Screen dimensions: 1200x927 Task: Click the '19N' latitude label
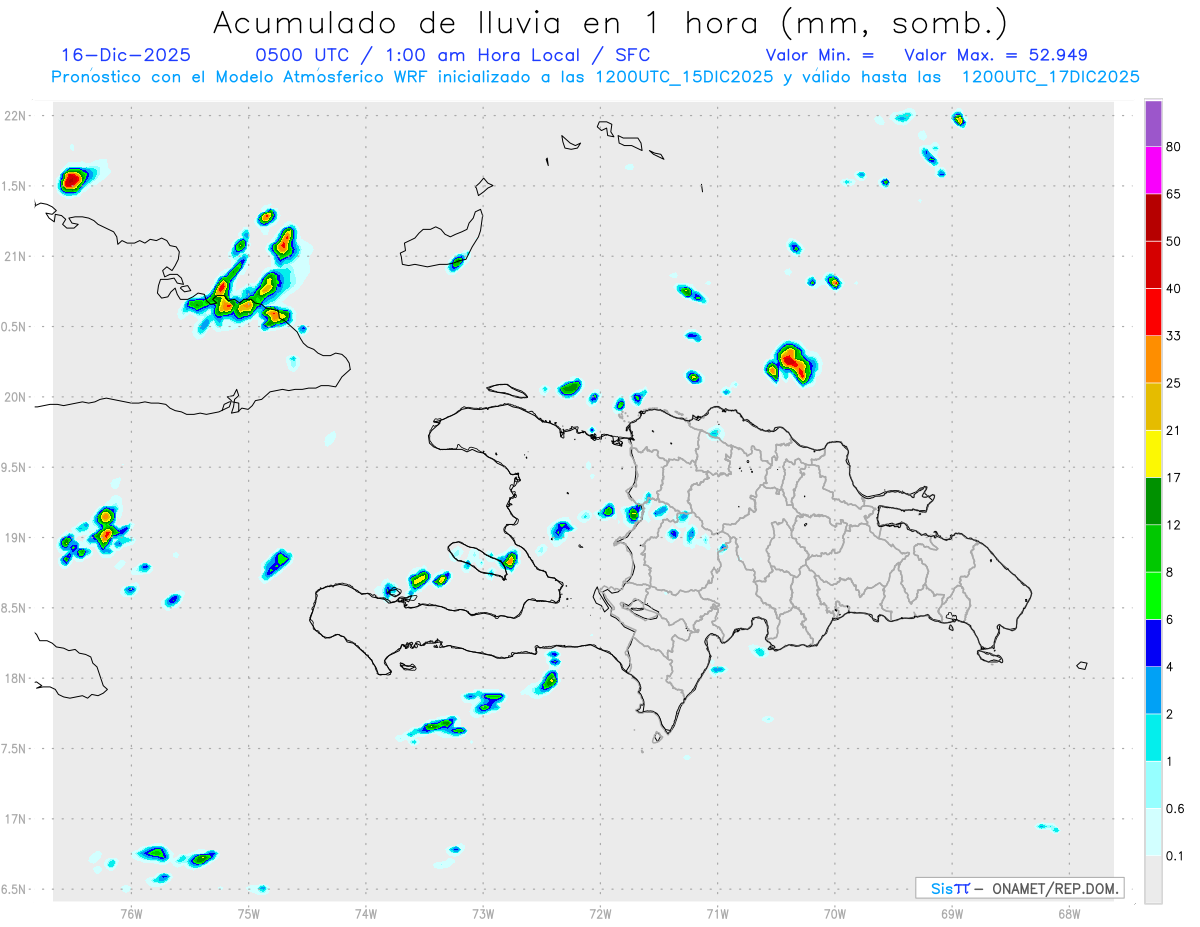tap(17, 538)
